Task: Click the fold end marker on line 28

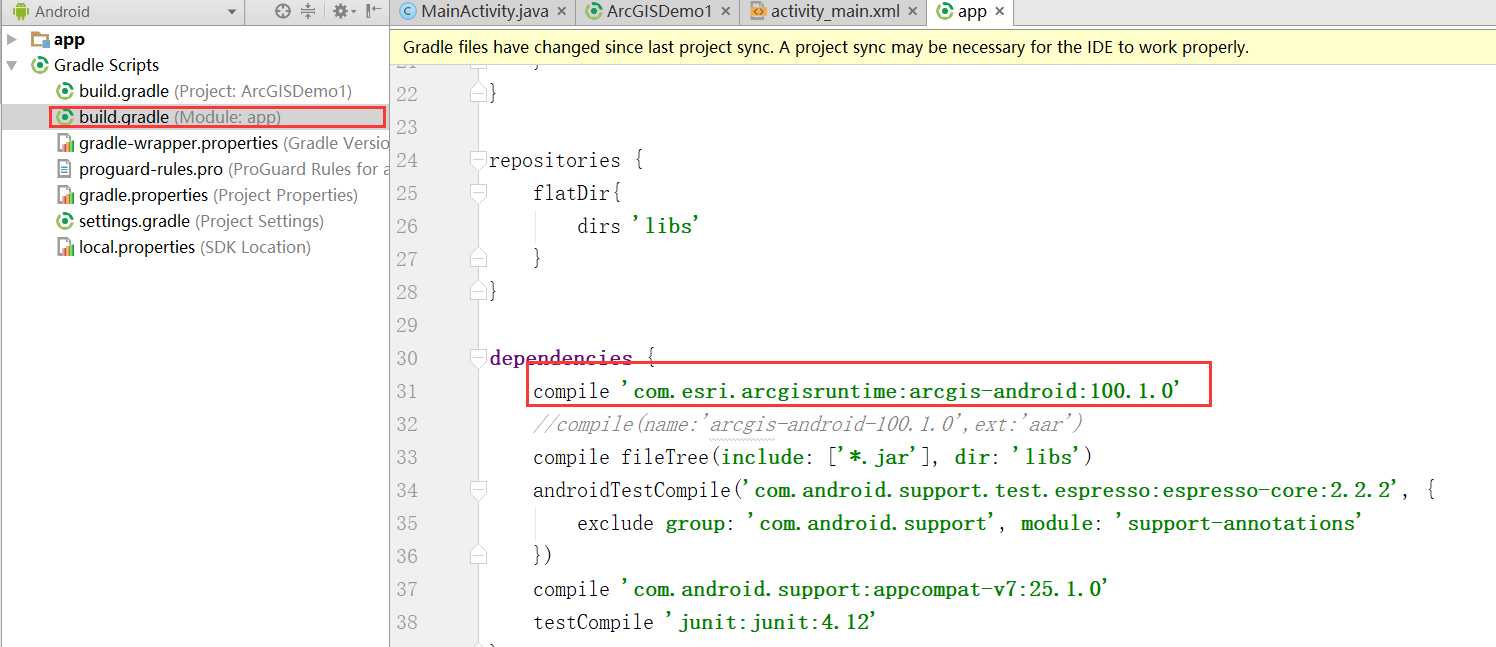Action: (478, 292)
